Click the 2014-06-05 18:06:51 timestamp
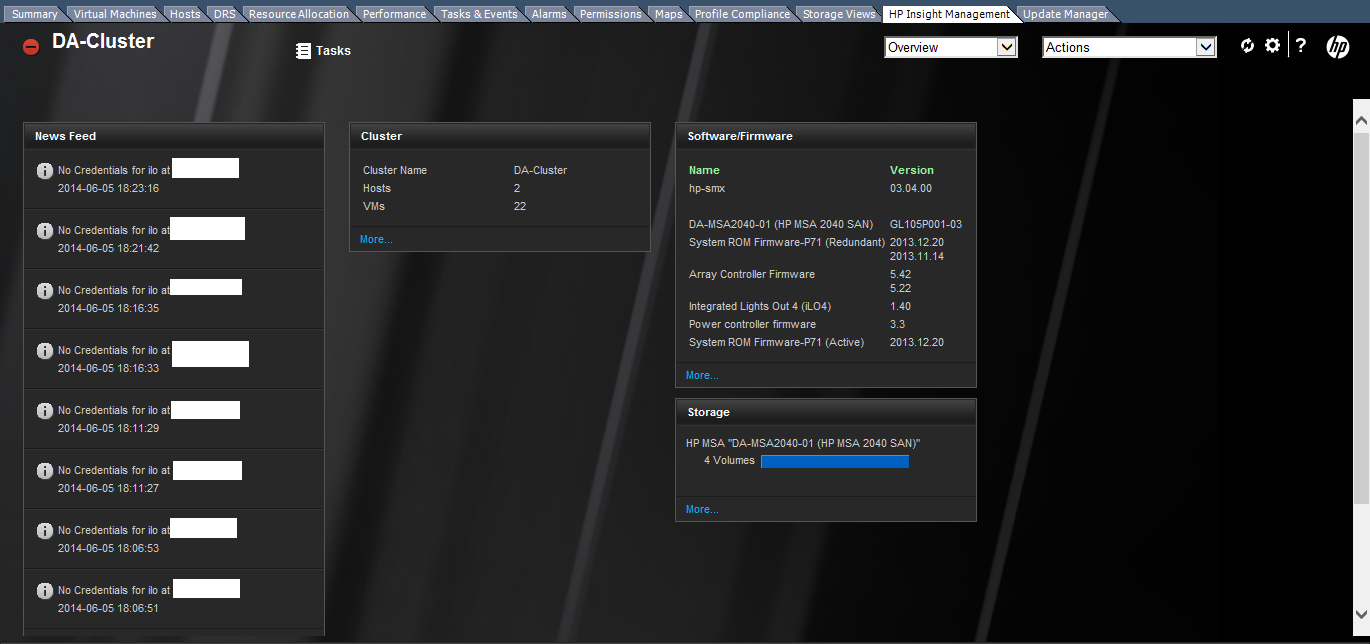This screenshot has height=644, width=1370. [108, 608]
